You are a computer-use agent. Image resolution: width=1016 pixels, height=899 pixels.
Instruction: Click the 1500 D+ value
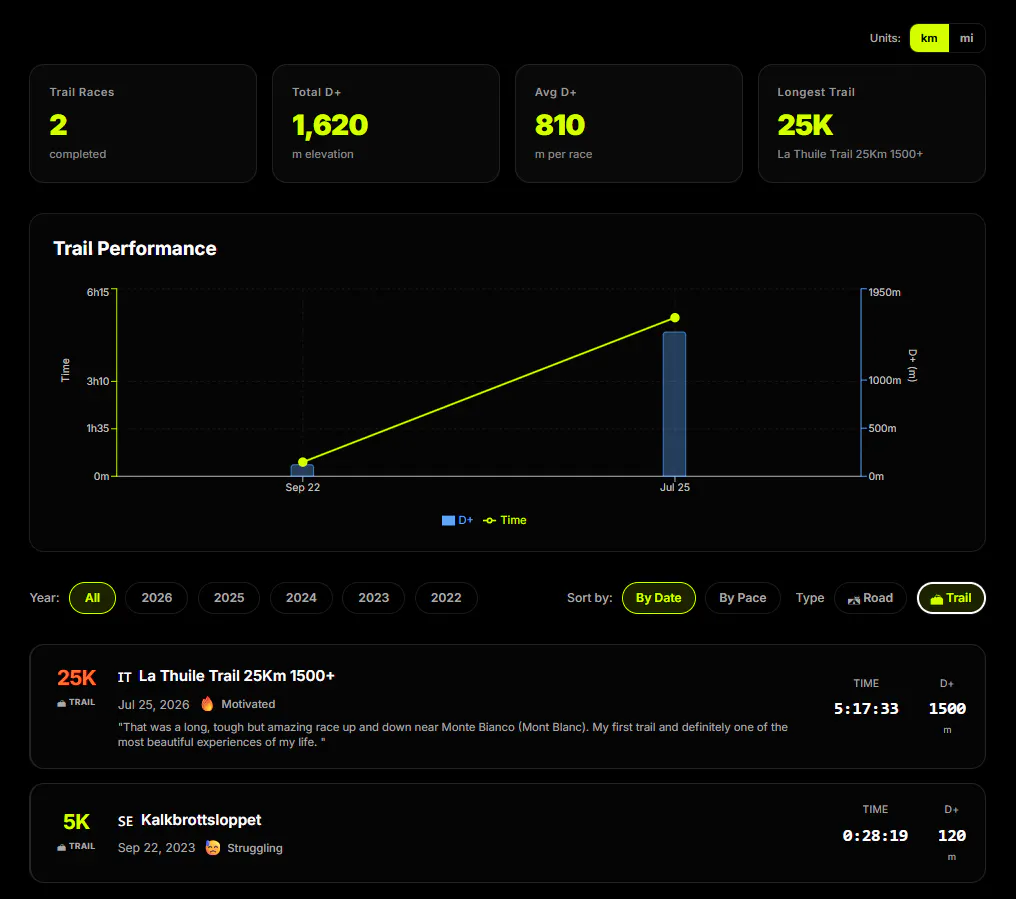(x=947, y=708)
